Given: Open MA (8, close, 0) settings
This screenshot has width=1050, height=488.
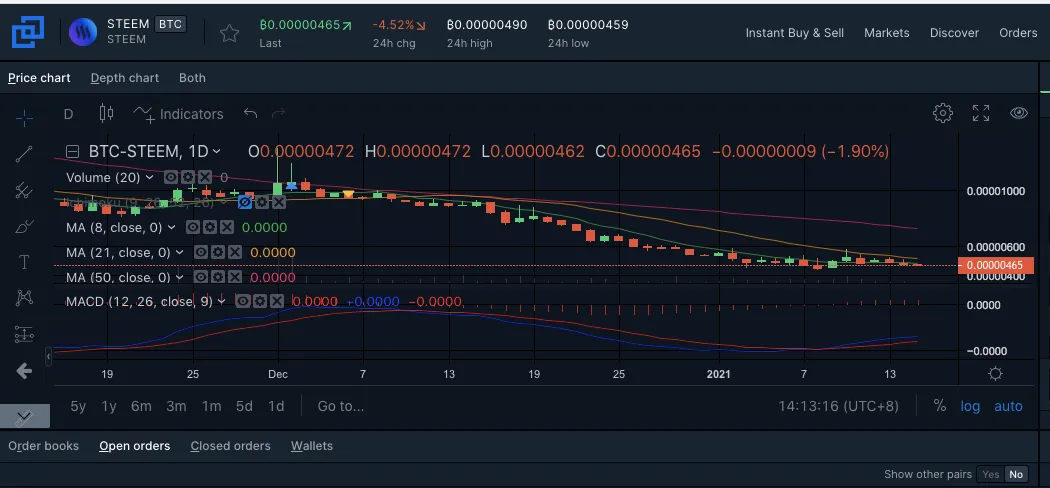Looking at the screenshot, I should point(210,228).
